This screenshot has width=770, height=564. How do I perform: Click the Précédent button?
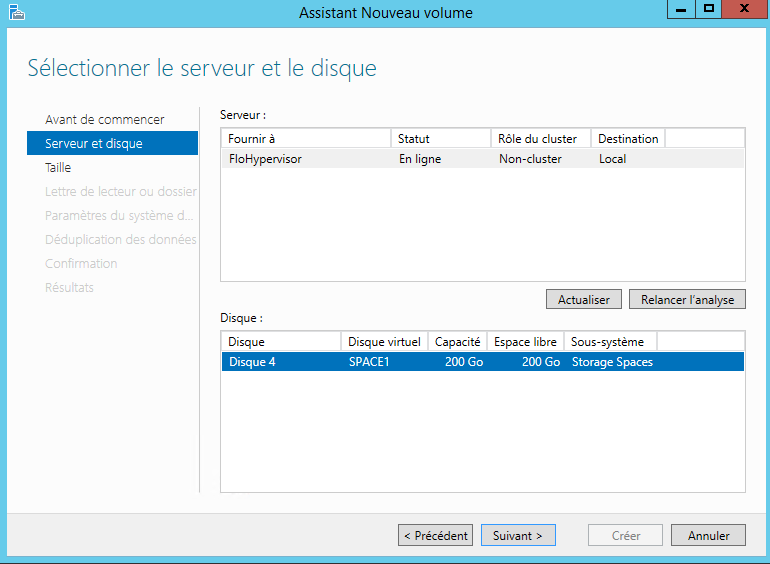(x=435, y=535)
